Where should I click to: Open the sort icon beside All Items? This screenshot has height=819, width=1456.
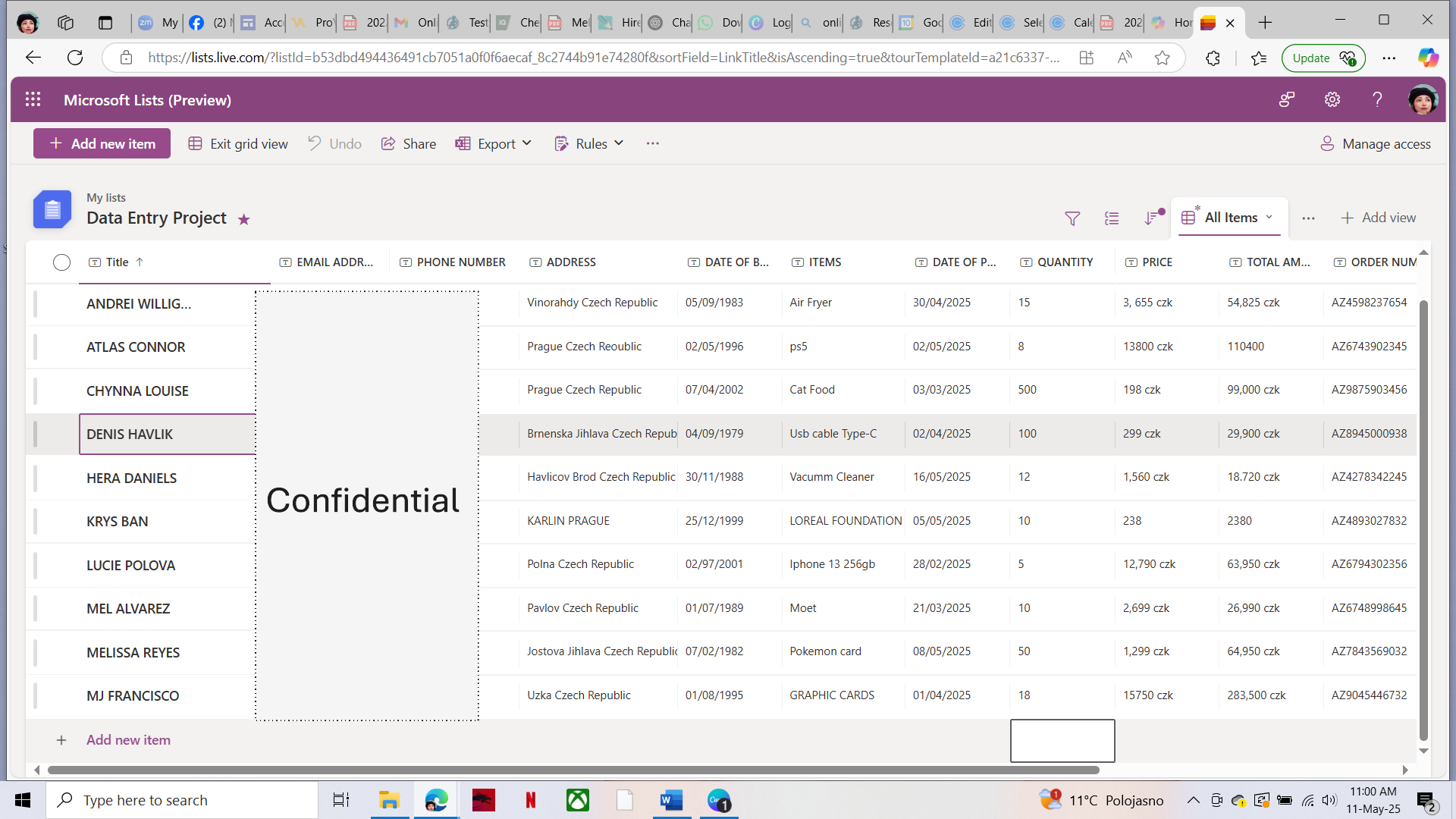(1152, 218)
